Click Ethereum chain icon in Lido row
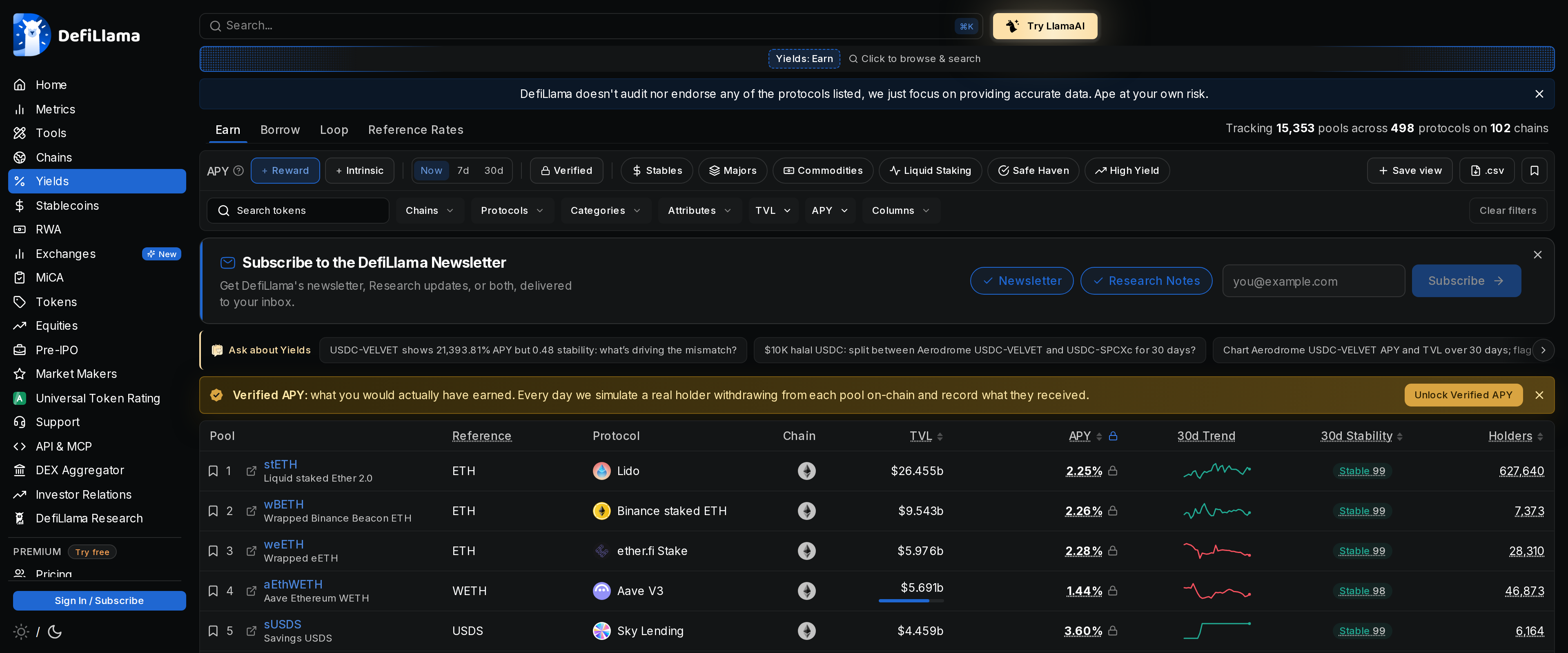Screen dimensions: 1568x653 tap(806, 471)
